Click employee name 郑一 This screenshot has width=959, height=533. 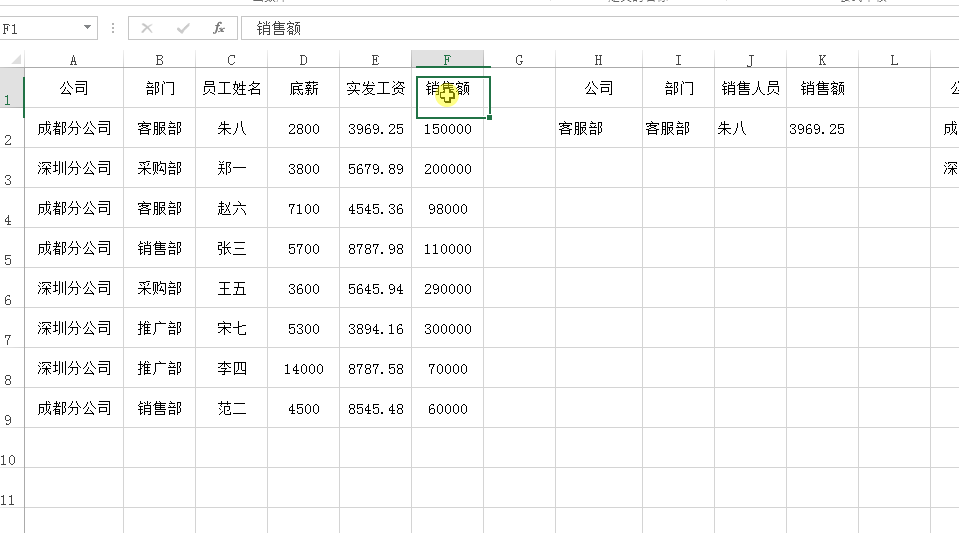[231, 169]
